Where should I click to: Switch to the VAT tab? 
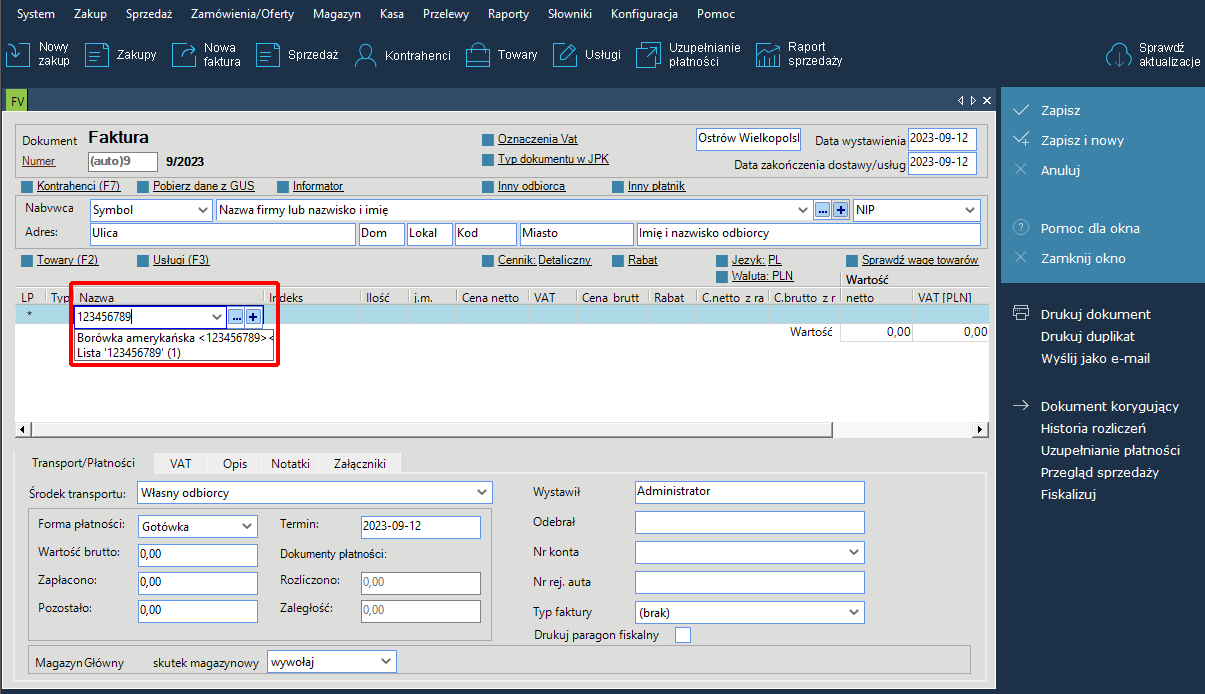point(181,464)
